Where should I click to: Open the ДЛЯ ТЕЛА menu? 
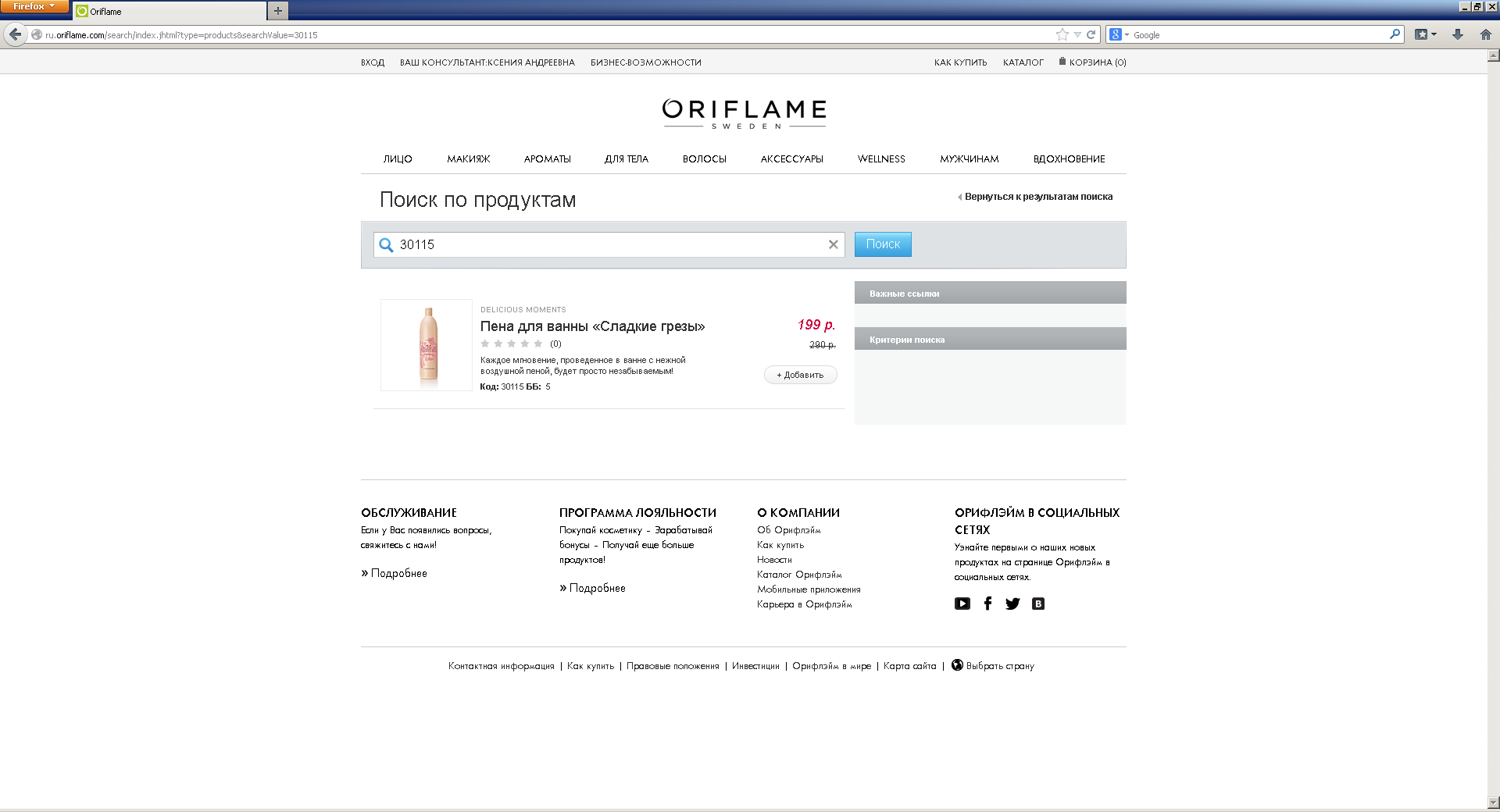[x=627, y=158]
